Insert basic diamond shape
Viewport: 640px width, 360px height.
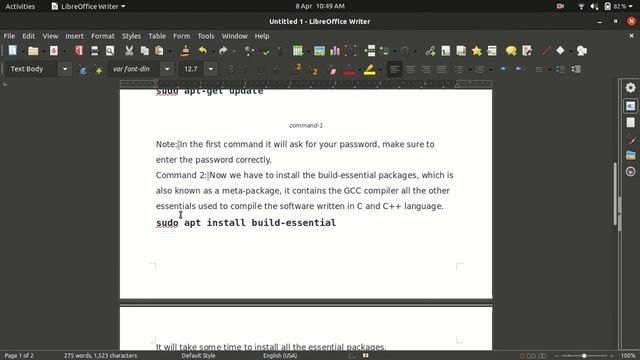click(560, 51)
